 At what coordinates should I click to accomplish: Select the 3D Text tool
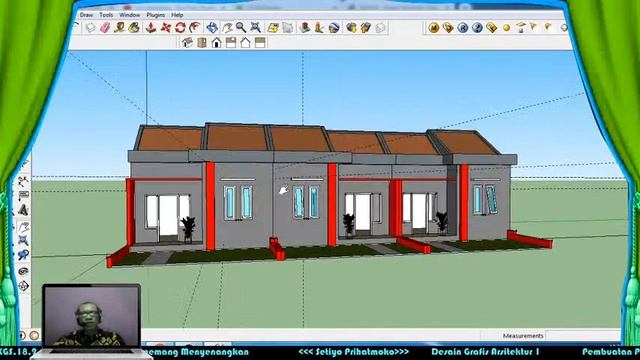tap(23, 210)
